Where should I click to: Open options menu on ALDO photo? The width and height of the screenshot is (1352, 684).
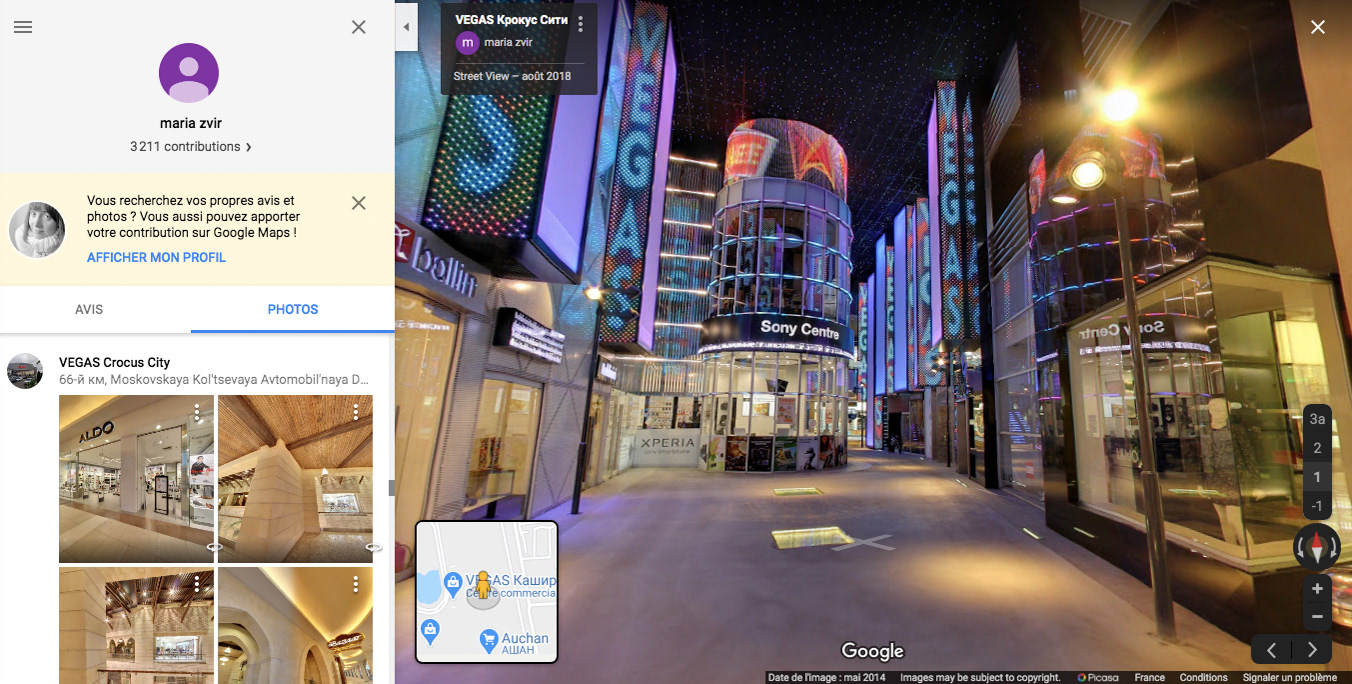pyautogui.click(x=197, y=411)
